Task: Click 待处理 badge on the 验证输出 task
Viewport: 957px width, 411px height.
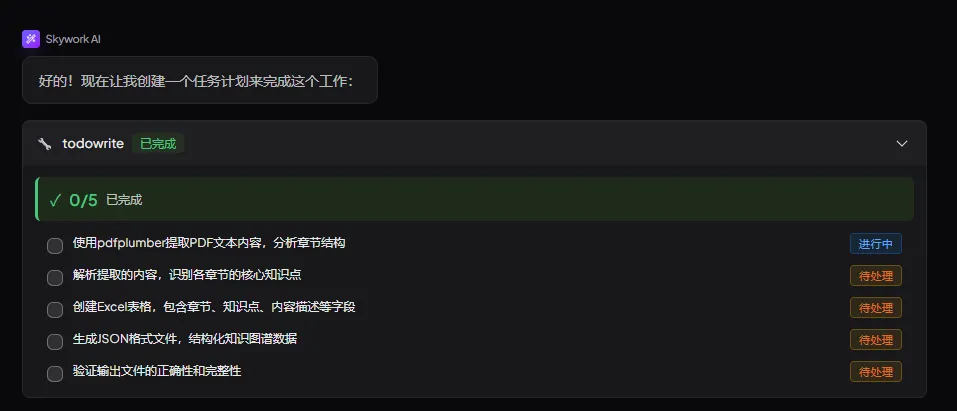Action: (x=876, y=371)
